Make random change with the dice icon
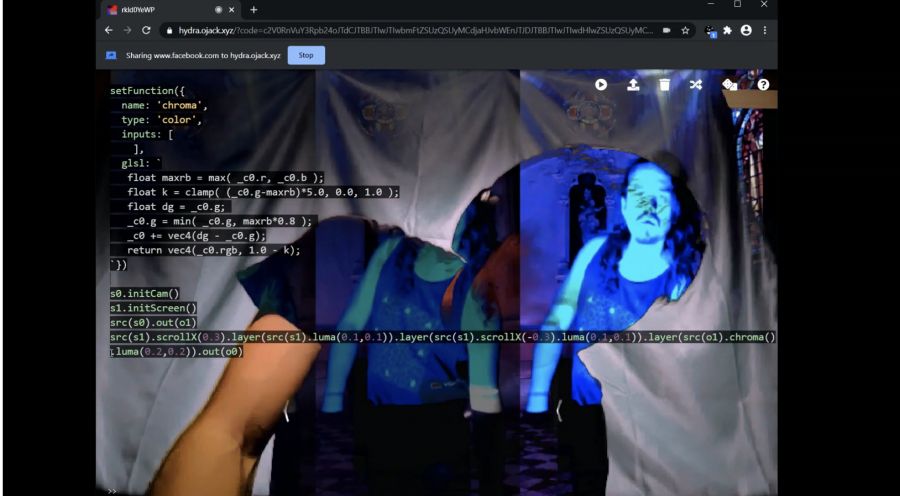 [729, 84]
